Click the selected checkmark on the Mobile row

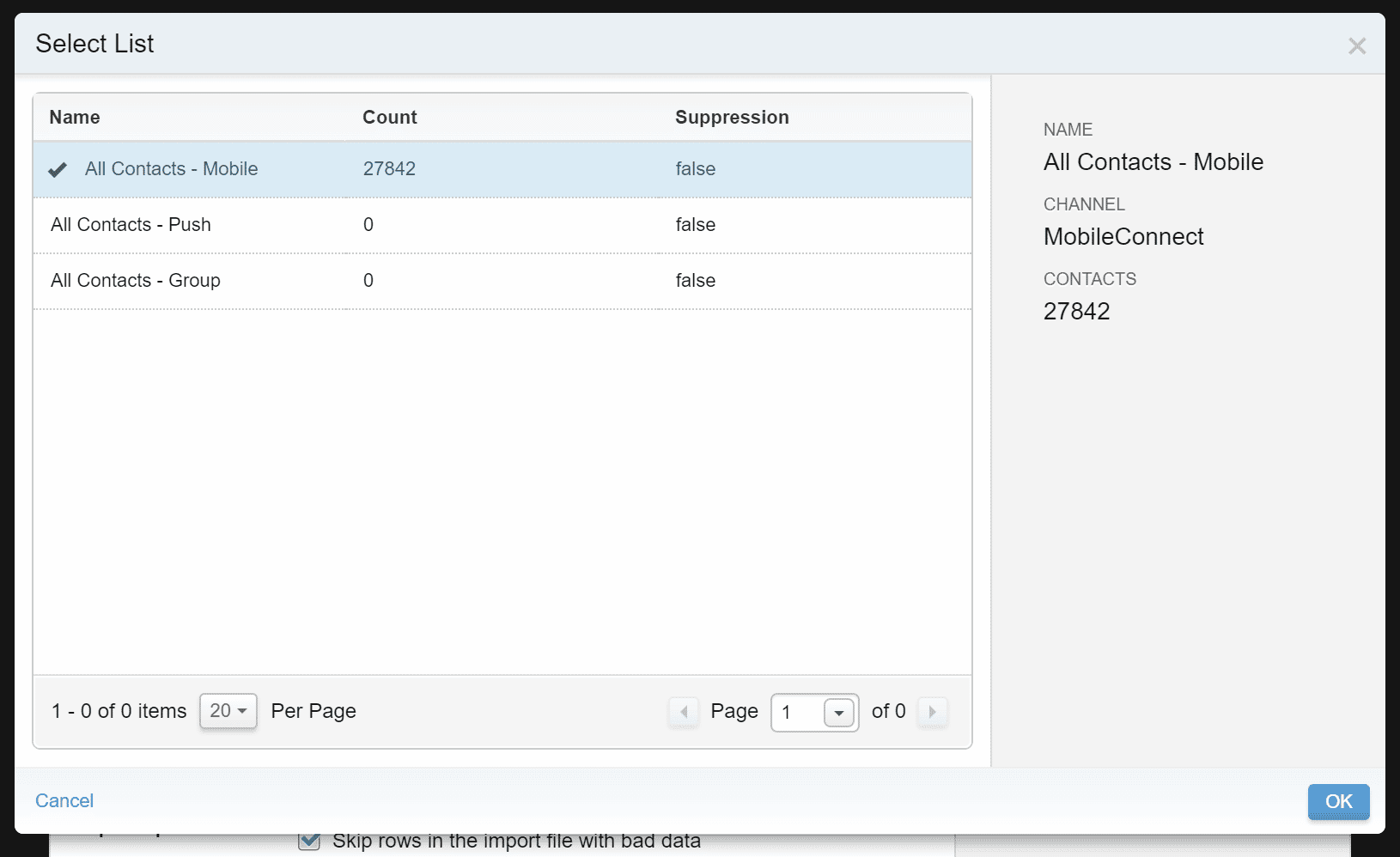pyautogui.click(x=58, y=170)
